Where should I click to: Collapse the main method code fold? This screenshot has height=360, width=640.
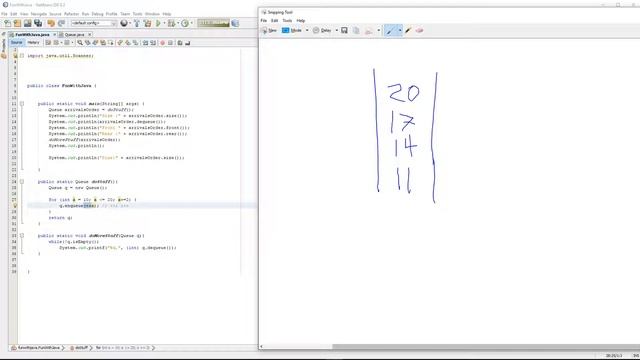(x=22, y=104)
